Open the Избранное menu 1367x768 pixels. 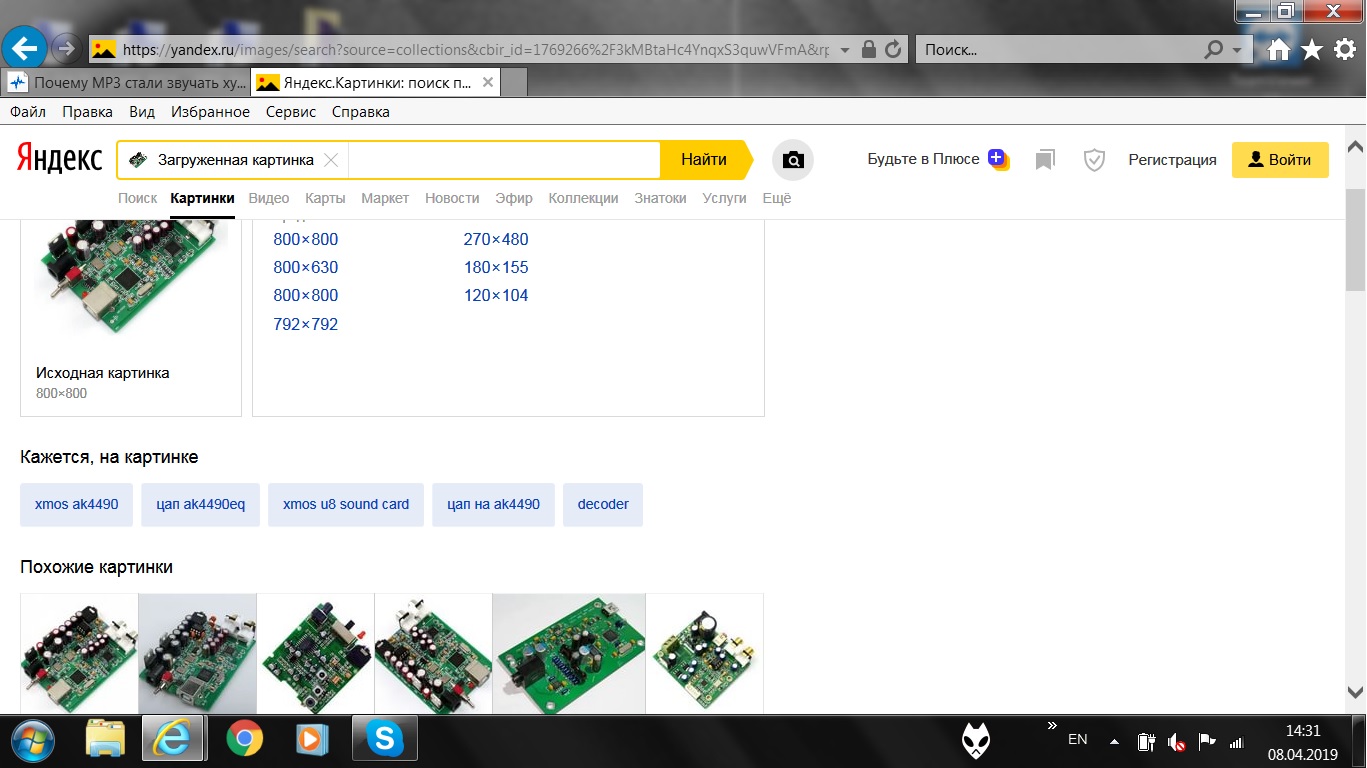tap(210, 112)
